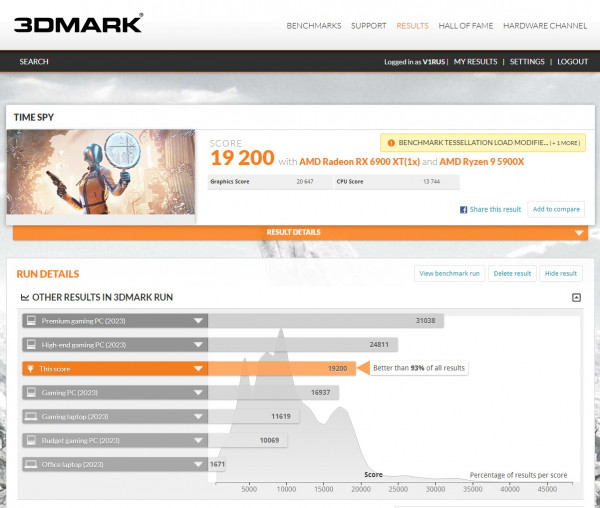600x508 pixels.
Task: Expand Premium gaming PC (2023) row
Action: (x=115, y=321)
